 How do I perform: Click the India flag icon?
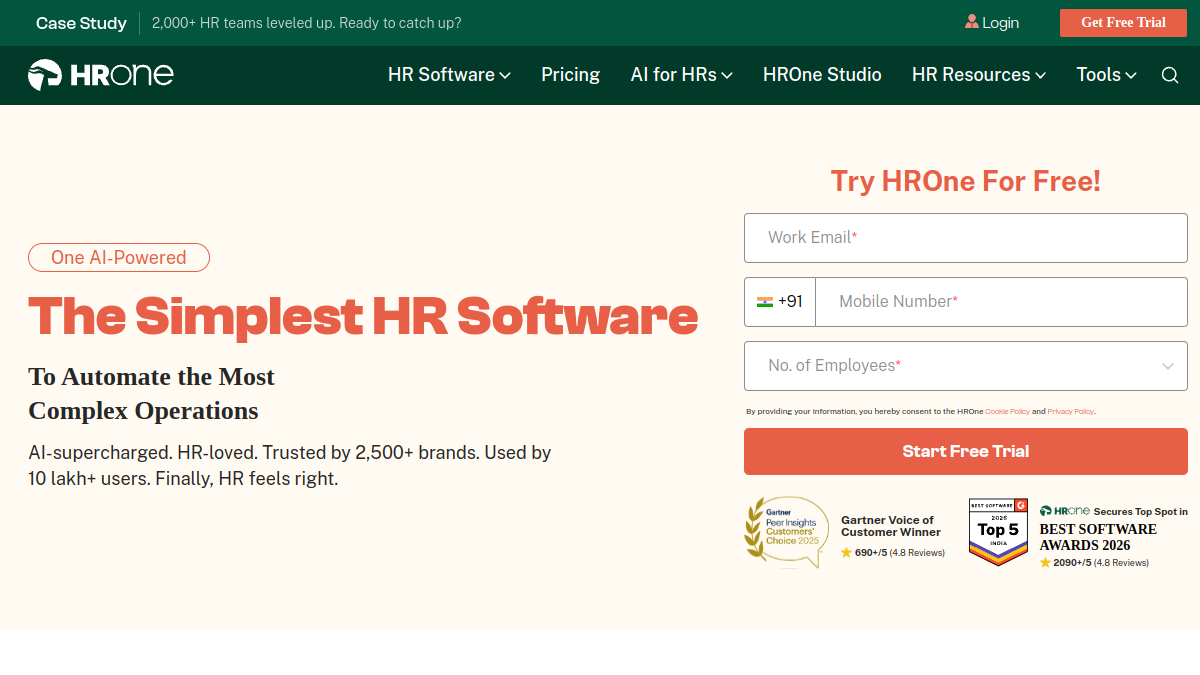pos(765,302)
